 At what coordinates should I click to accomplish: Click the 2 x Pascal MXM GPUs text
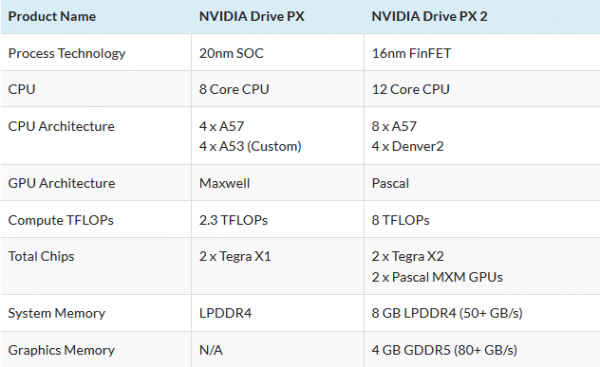click(x=437, y=277)
